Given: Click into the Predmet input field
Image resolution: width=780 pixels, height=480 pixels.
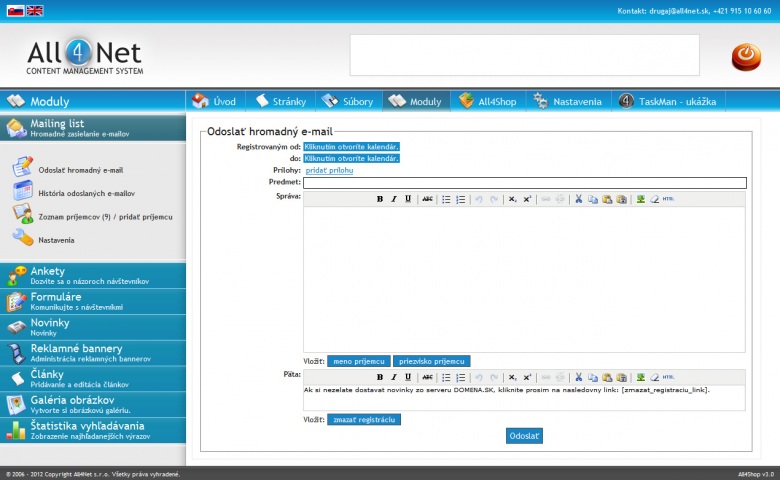Looking at the screenshot, I should [x=524, y=183].
